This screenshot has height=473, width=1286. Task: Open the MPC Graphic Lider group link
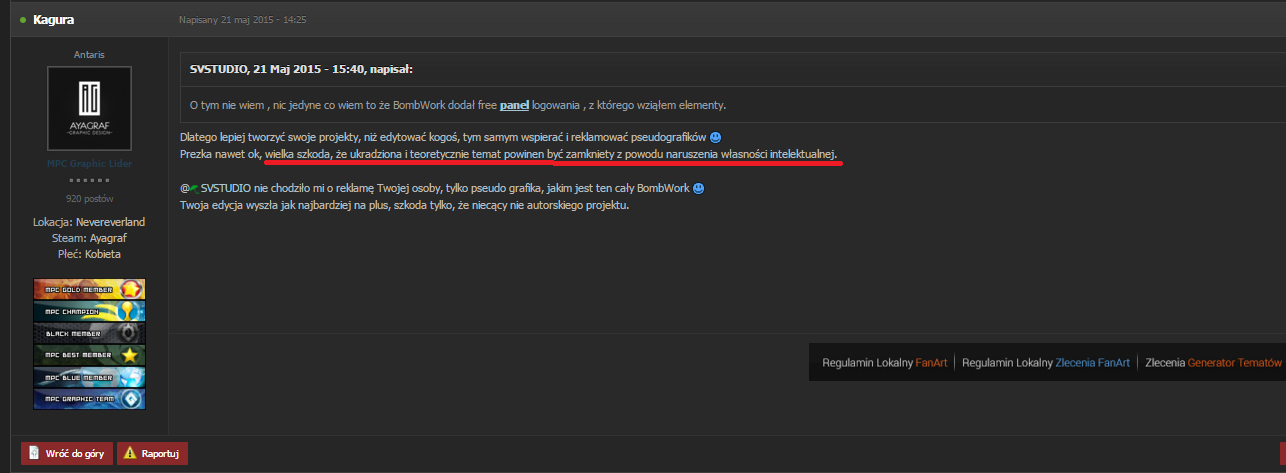(89, 163)
